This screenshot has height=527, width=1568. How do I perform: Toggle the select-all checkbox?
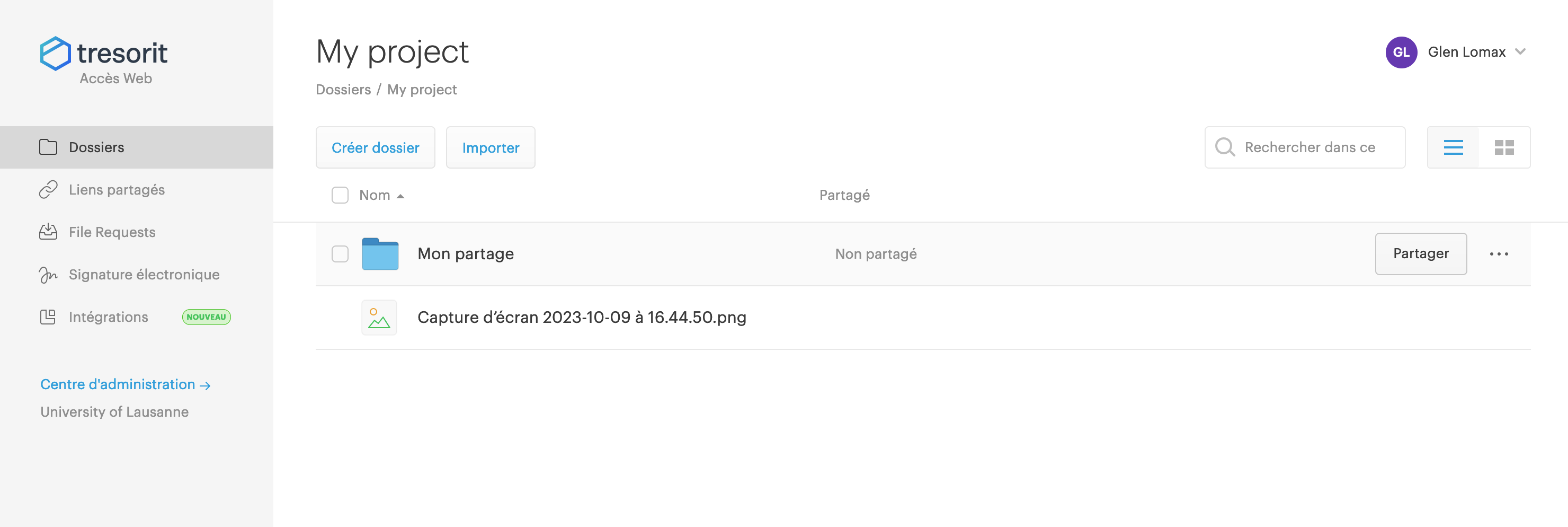click(340, 196)
